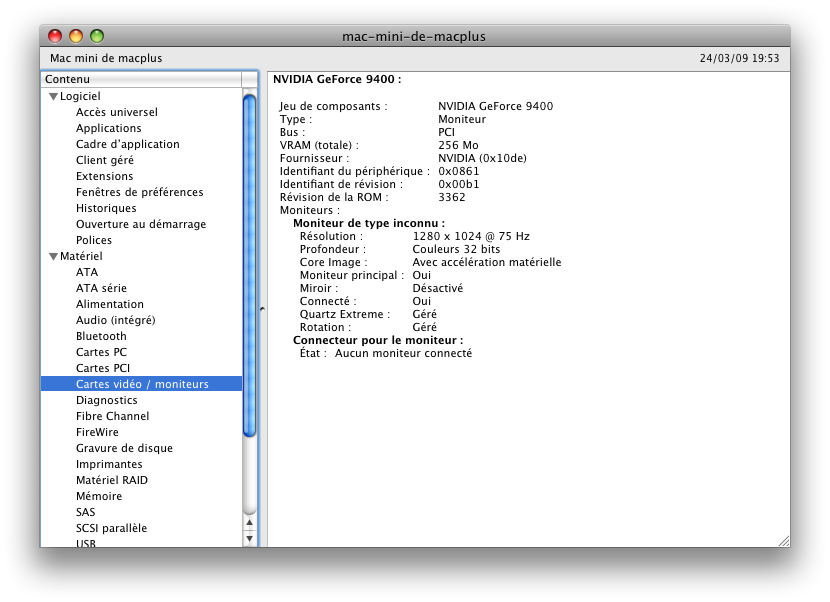Viewport: 830px width, 602px height.
Task: Select Ouverture au démarrage
Action: tap(141, 224)
